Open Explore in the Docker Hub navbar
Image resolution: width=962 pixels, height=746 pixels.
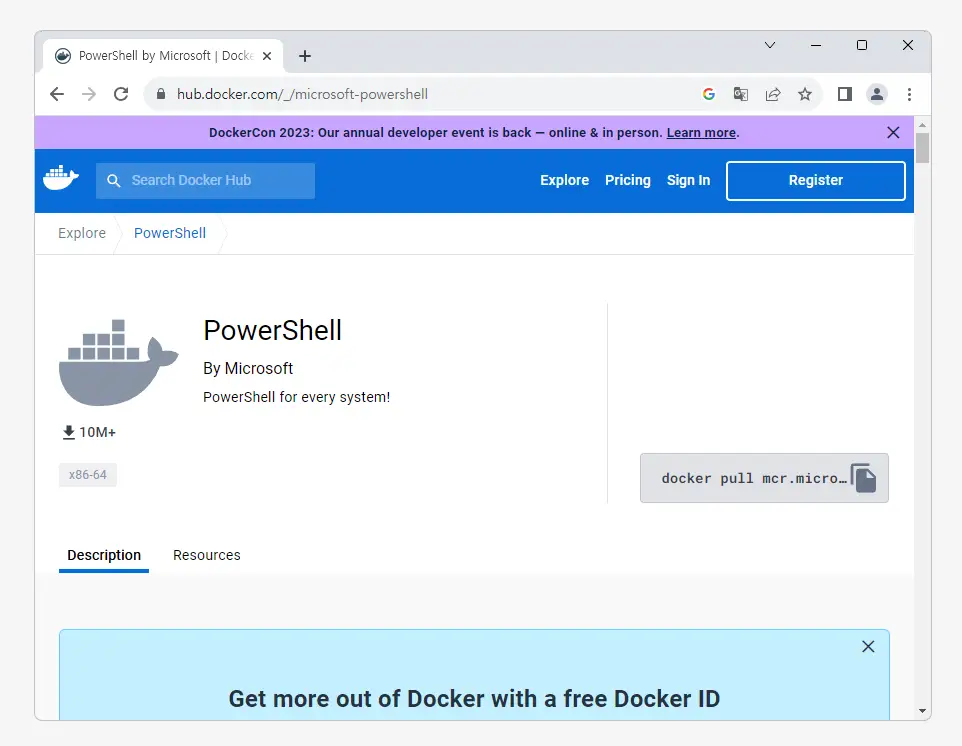tap(564, 180)
